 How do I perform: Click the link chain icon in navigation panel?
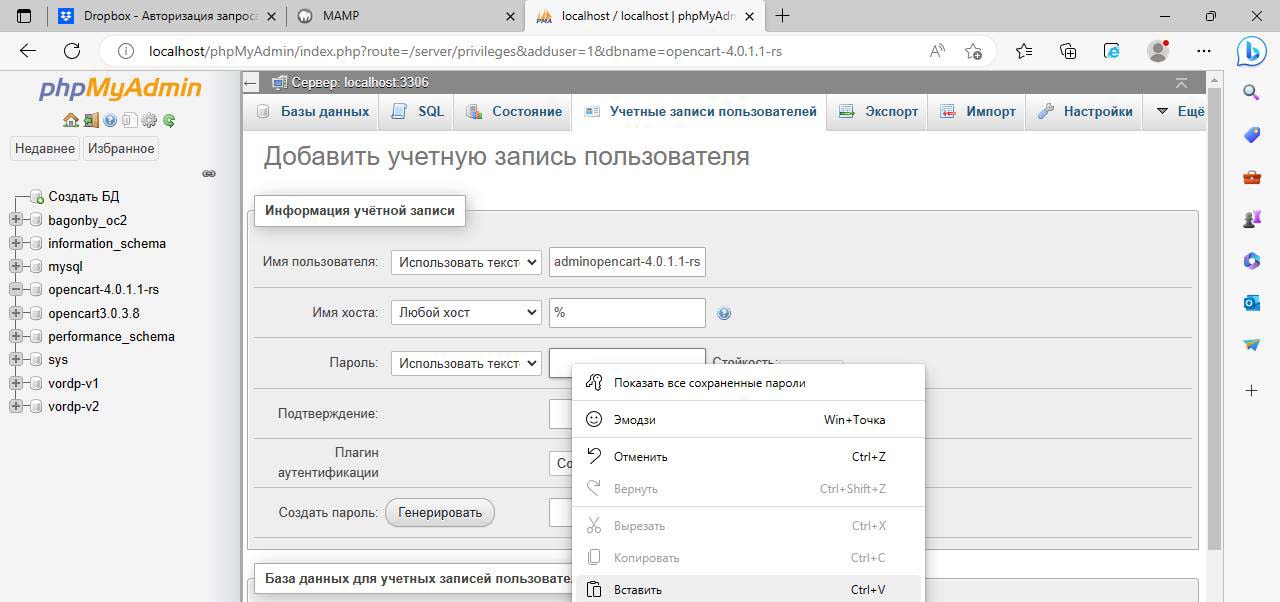coord(209,173)
